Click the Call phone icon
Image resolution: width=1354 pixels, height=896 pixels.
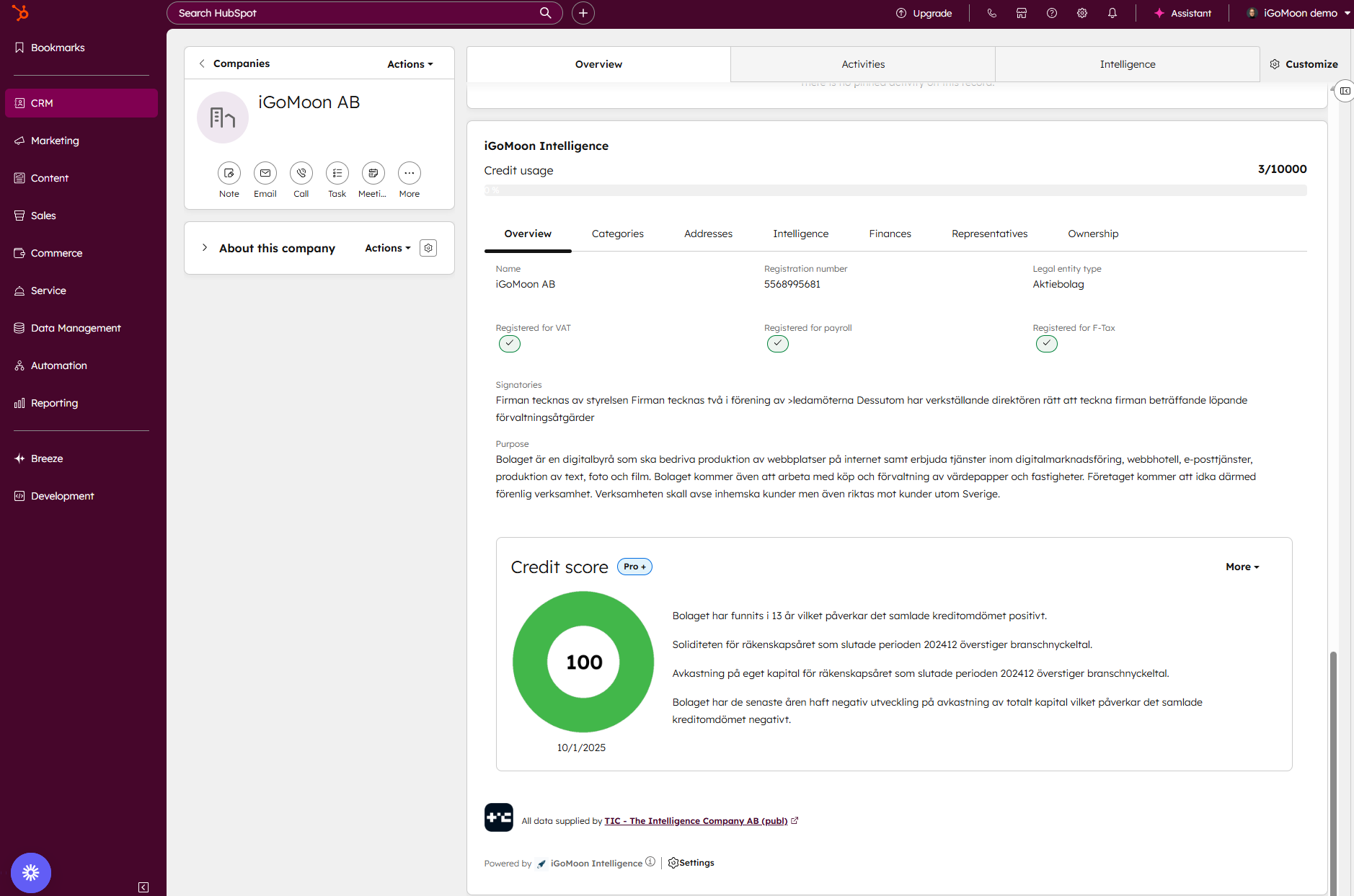(x=301, y=173)
